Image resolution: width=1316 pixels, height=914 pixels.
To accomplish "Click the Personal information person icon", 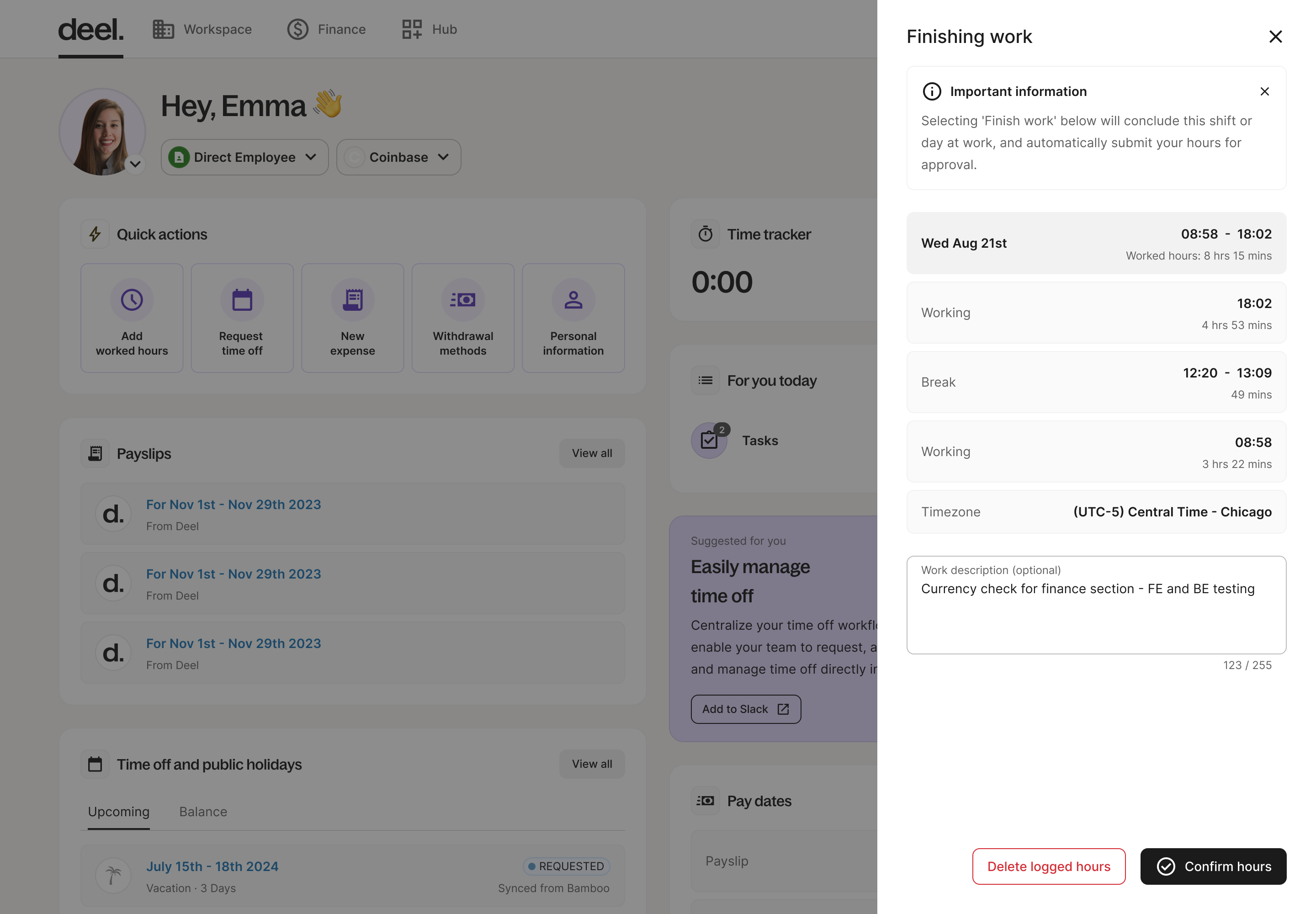I will [x=573, y=299].
